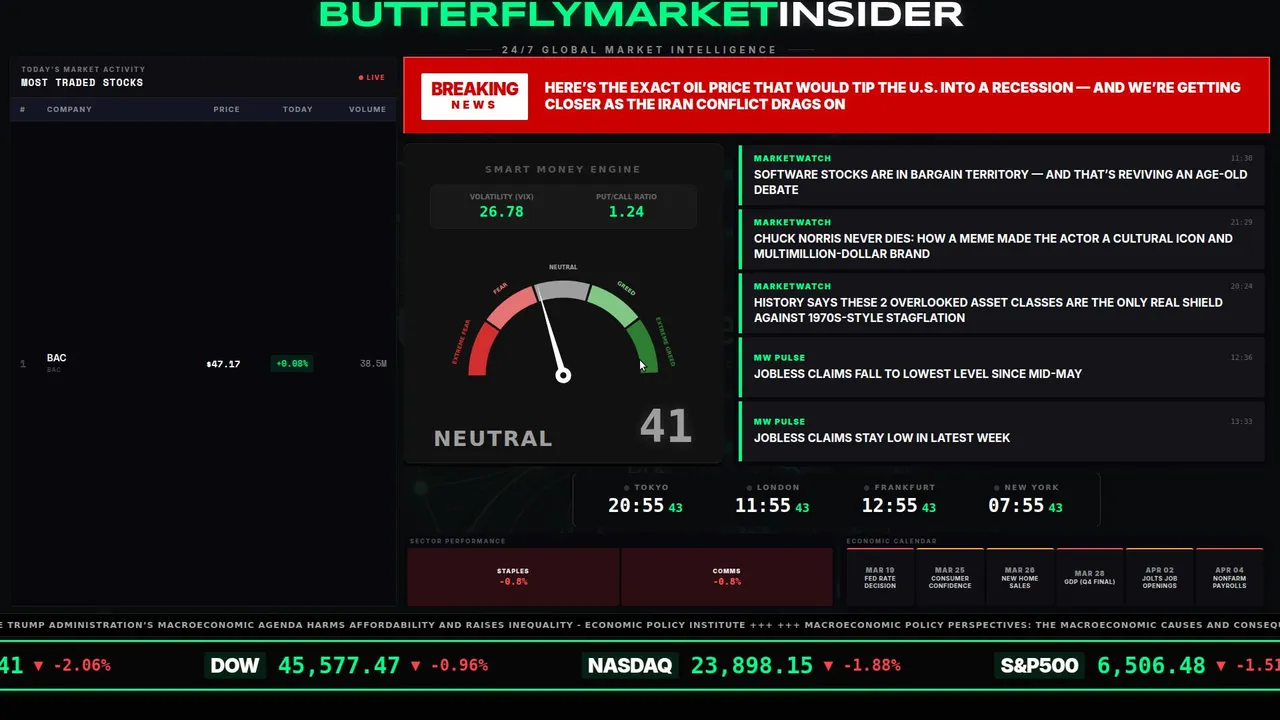1280x720 pixels.
Task: Click the +0.08% change badge for BAC
Action: [292, 364]
